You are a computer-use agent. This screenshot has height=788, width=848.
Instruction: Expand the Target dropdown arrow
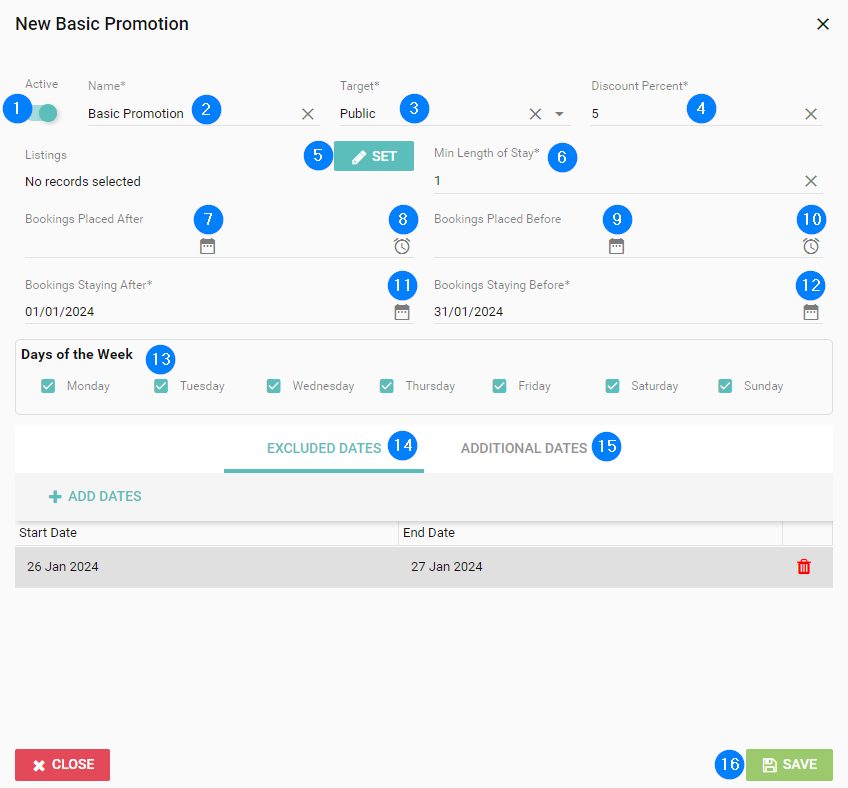point(560,114)
